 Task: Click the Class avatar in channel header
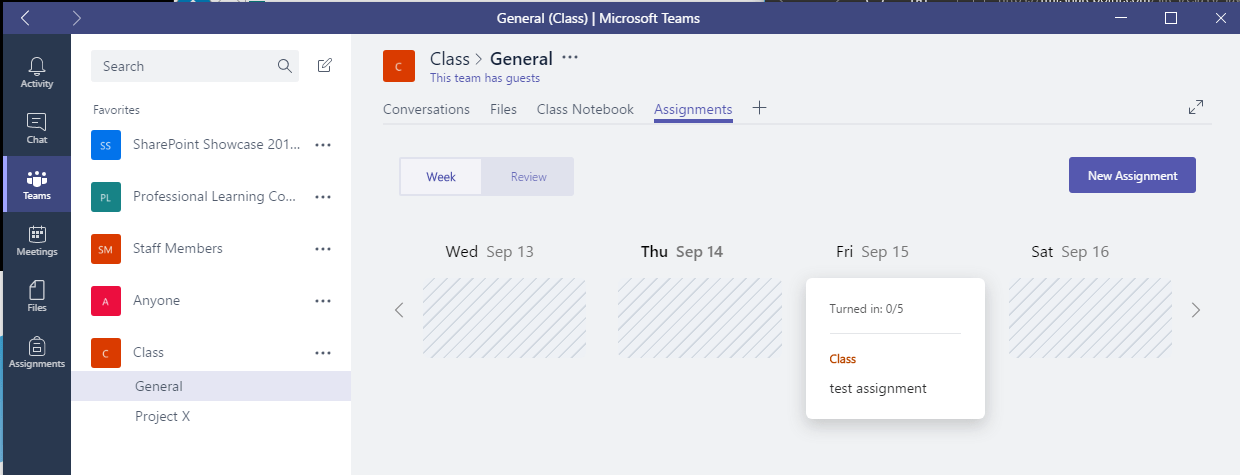pyautogui.click(x=399, y=66)
